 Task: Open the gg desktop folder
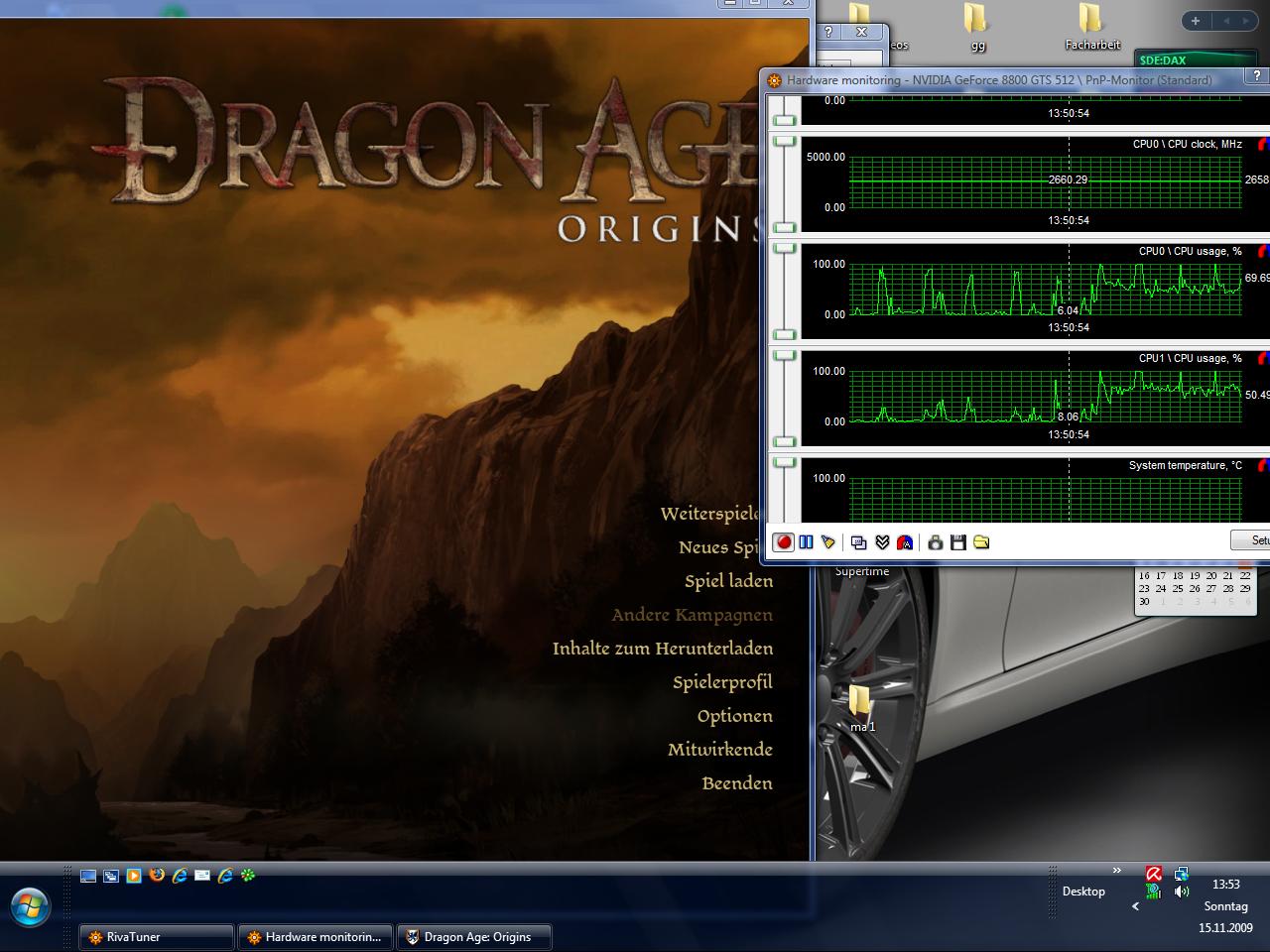point(977,27)
